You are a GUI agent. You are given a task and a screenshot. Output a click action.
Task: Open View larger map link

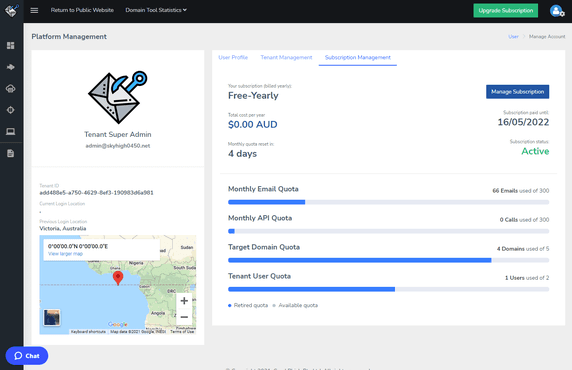pyautogui.click(x=65, y=254)
